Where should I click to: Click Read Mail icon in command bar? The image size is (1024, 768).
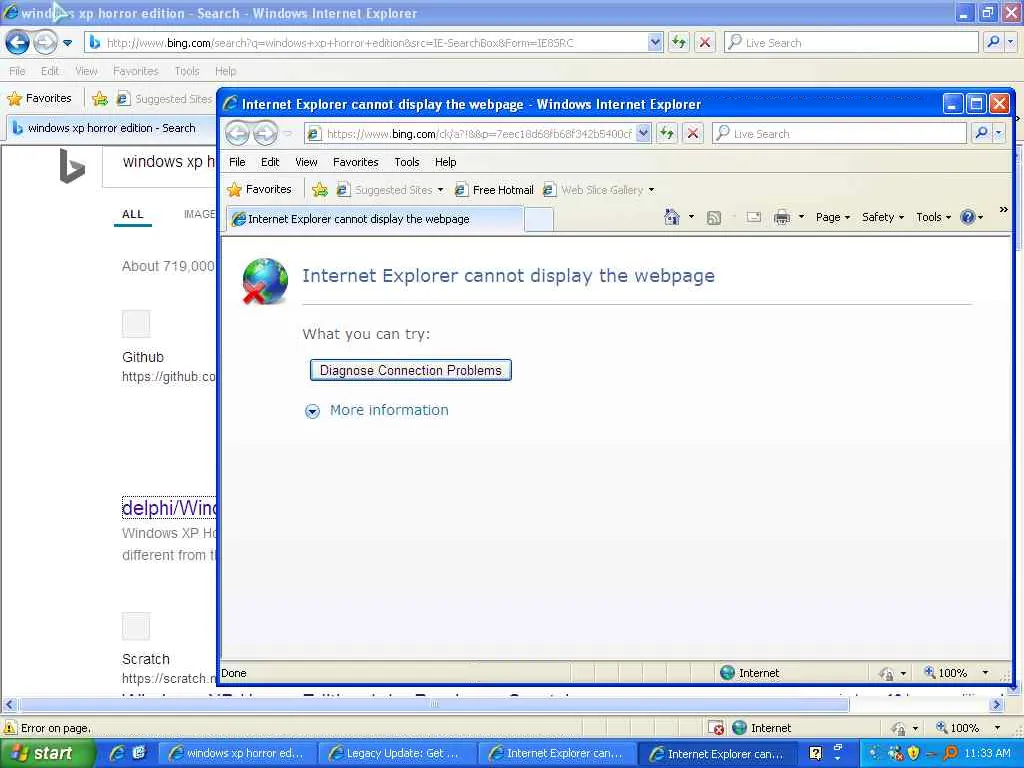pos(753,217)
